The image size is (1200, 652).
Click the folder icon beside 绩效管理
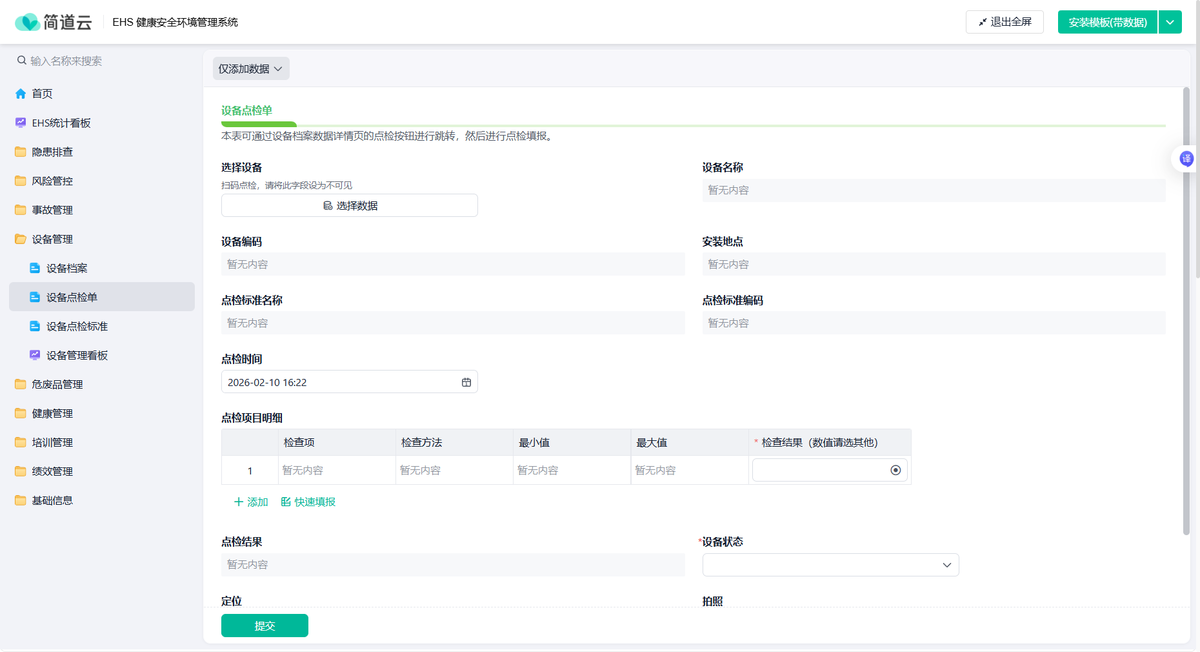(x=21, y=471)
